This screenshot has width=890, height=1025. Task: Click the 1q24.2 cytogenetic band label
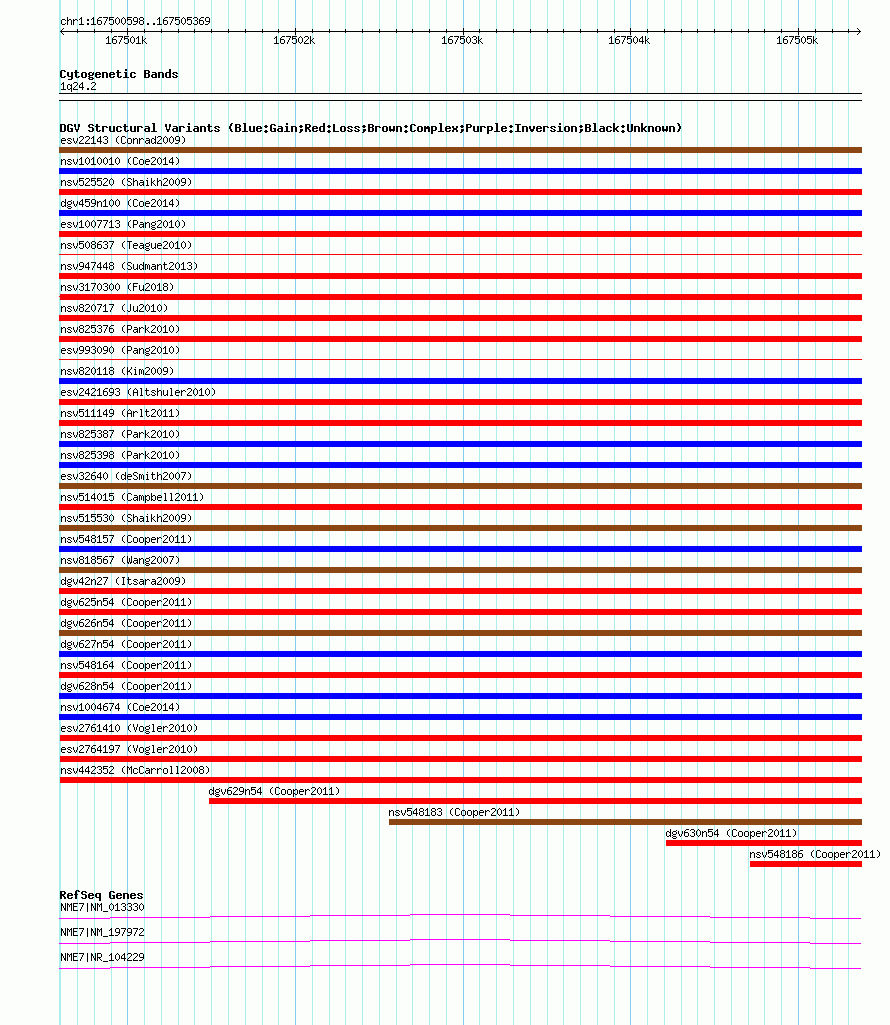78,86
